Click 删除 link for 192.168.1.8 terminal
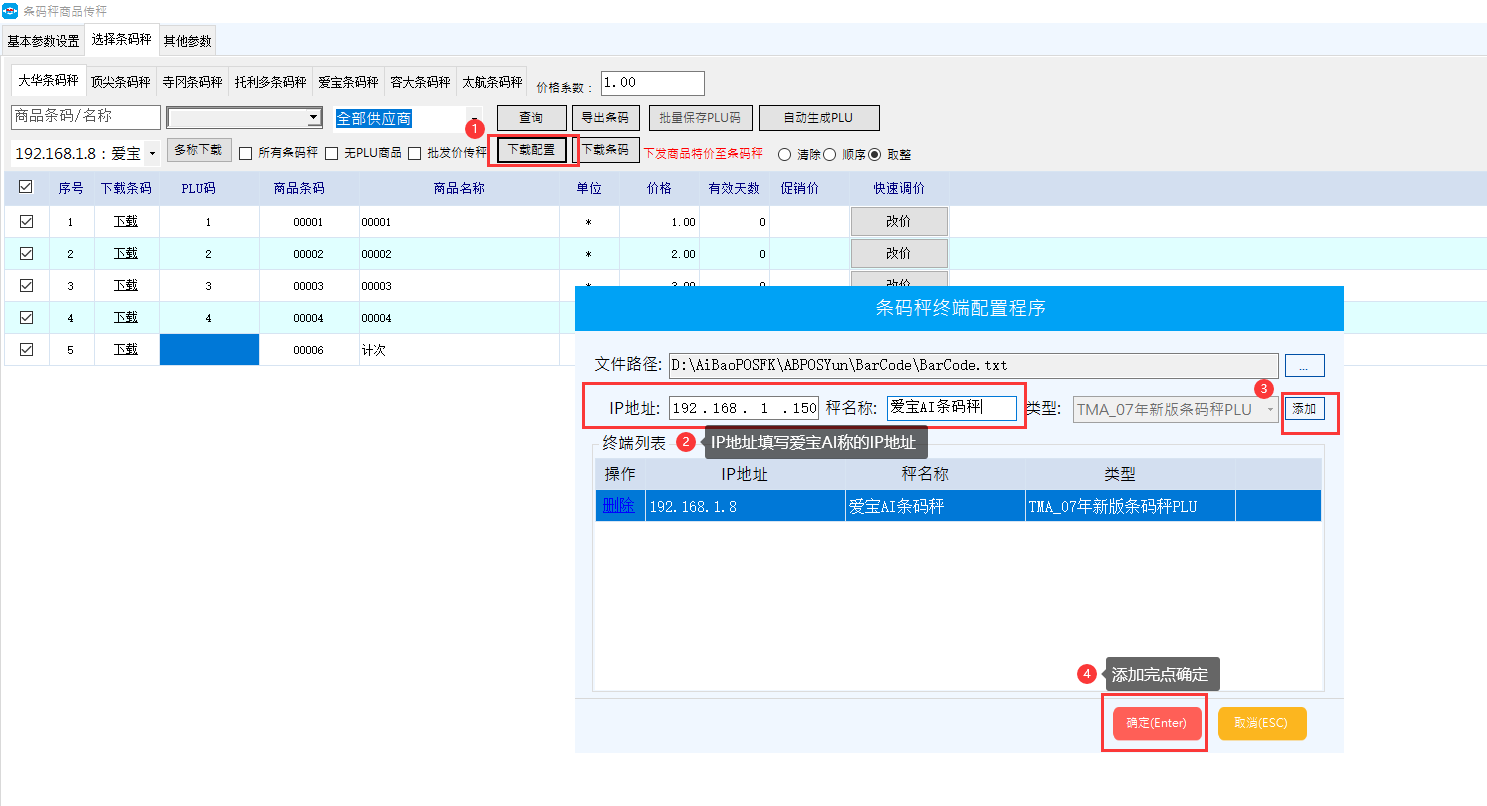The image size is (1487, 806). click(x=619, y=506)
